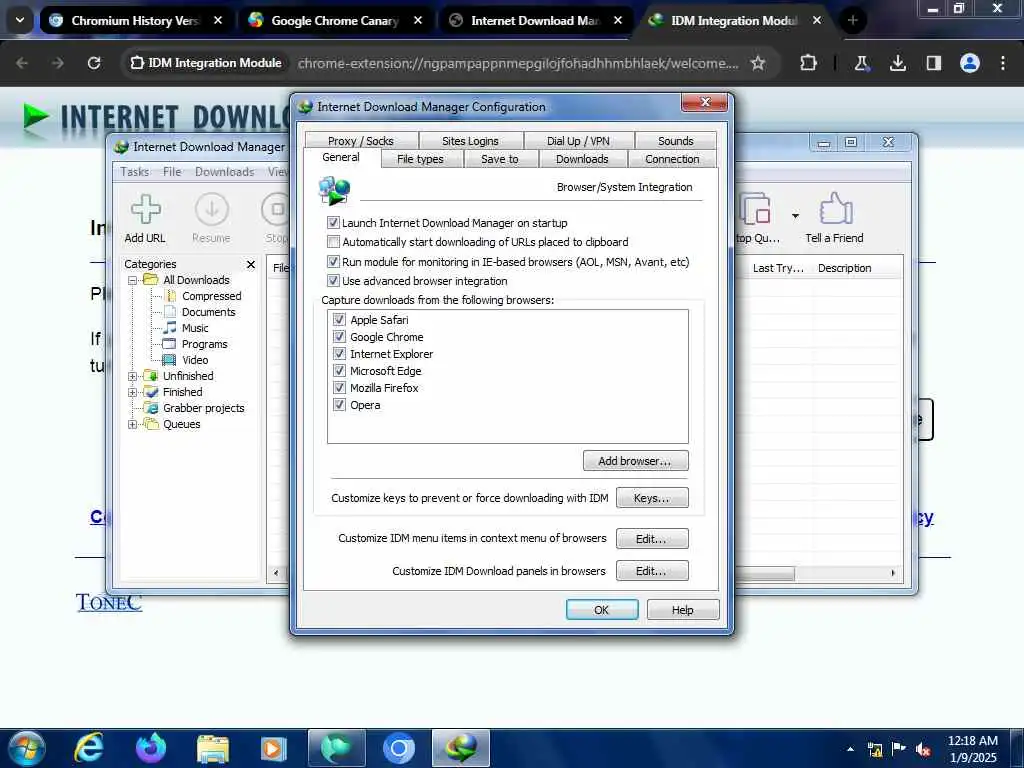Click the Resume toolbar icon

coord(212,209)
